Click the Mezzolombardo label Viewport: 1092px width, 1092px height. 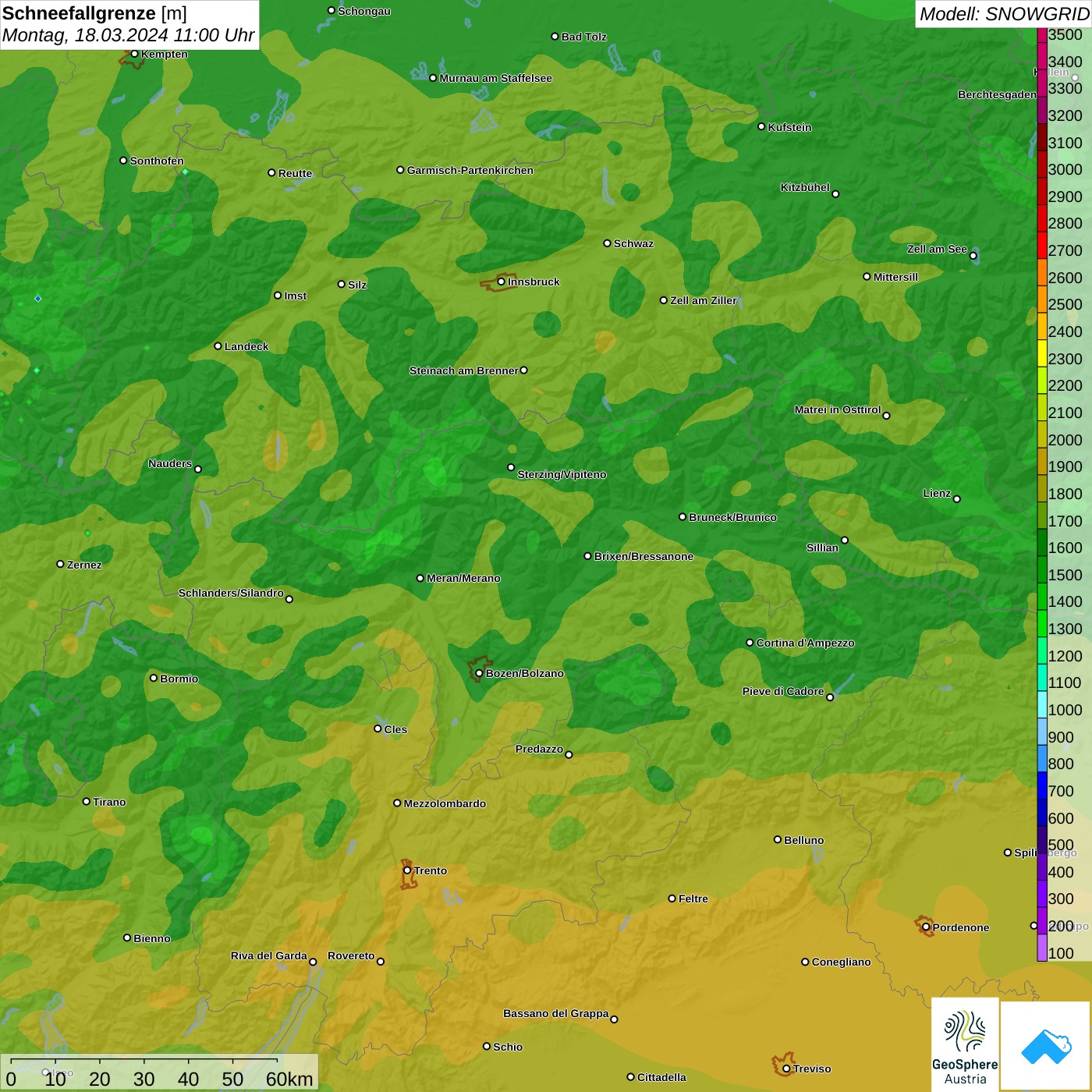click(445, 803)
